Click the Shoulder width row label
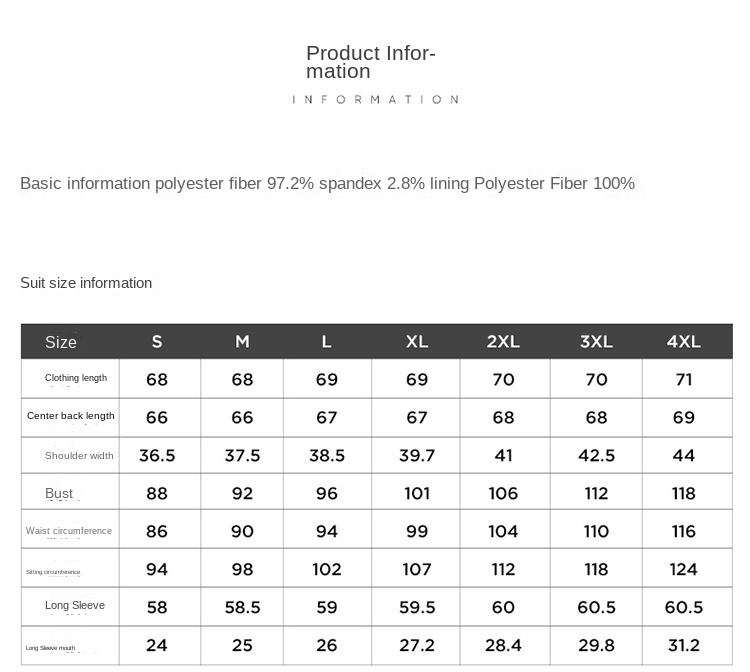 [x=79, y=456]
